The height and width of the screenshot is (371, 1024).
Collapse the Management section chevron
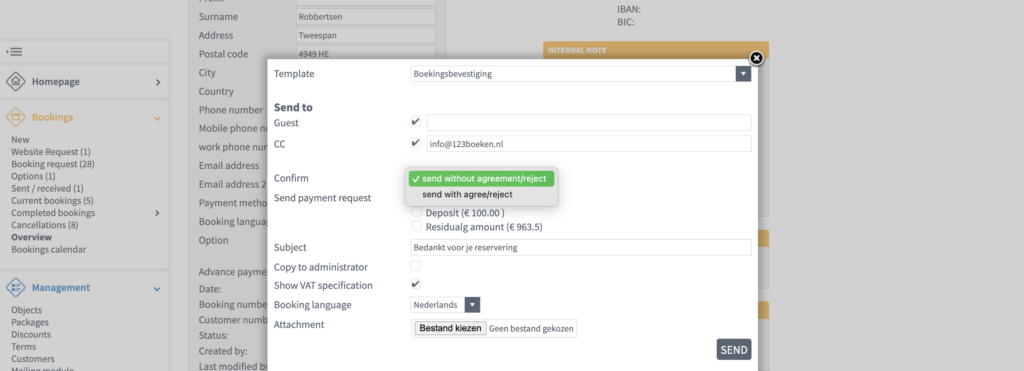tap(157, 288)
